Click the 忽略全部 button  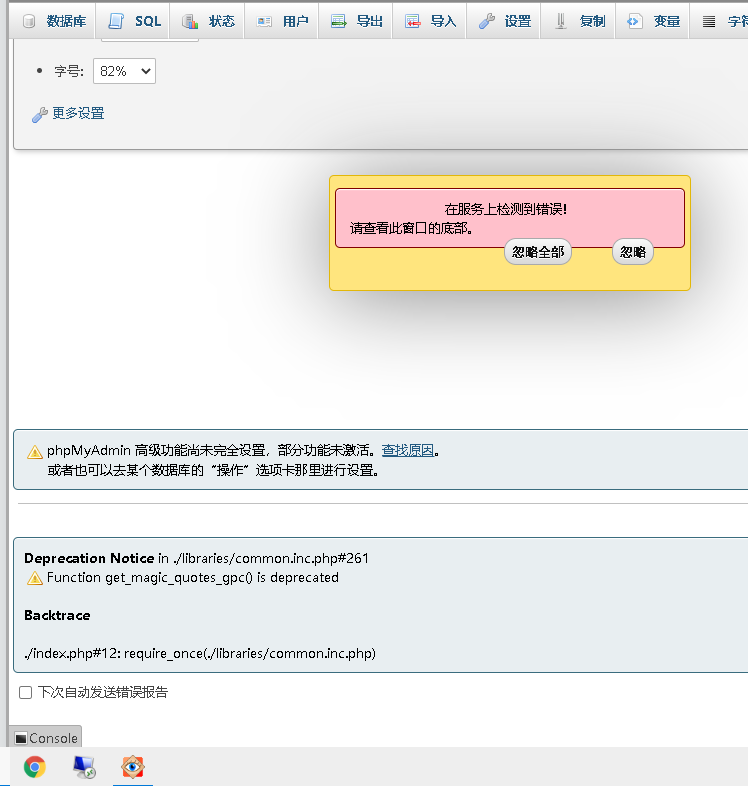(538, 252)
